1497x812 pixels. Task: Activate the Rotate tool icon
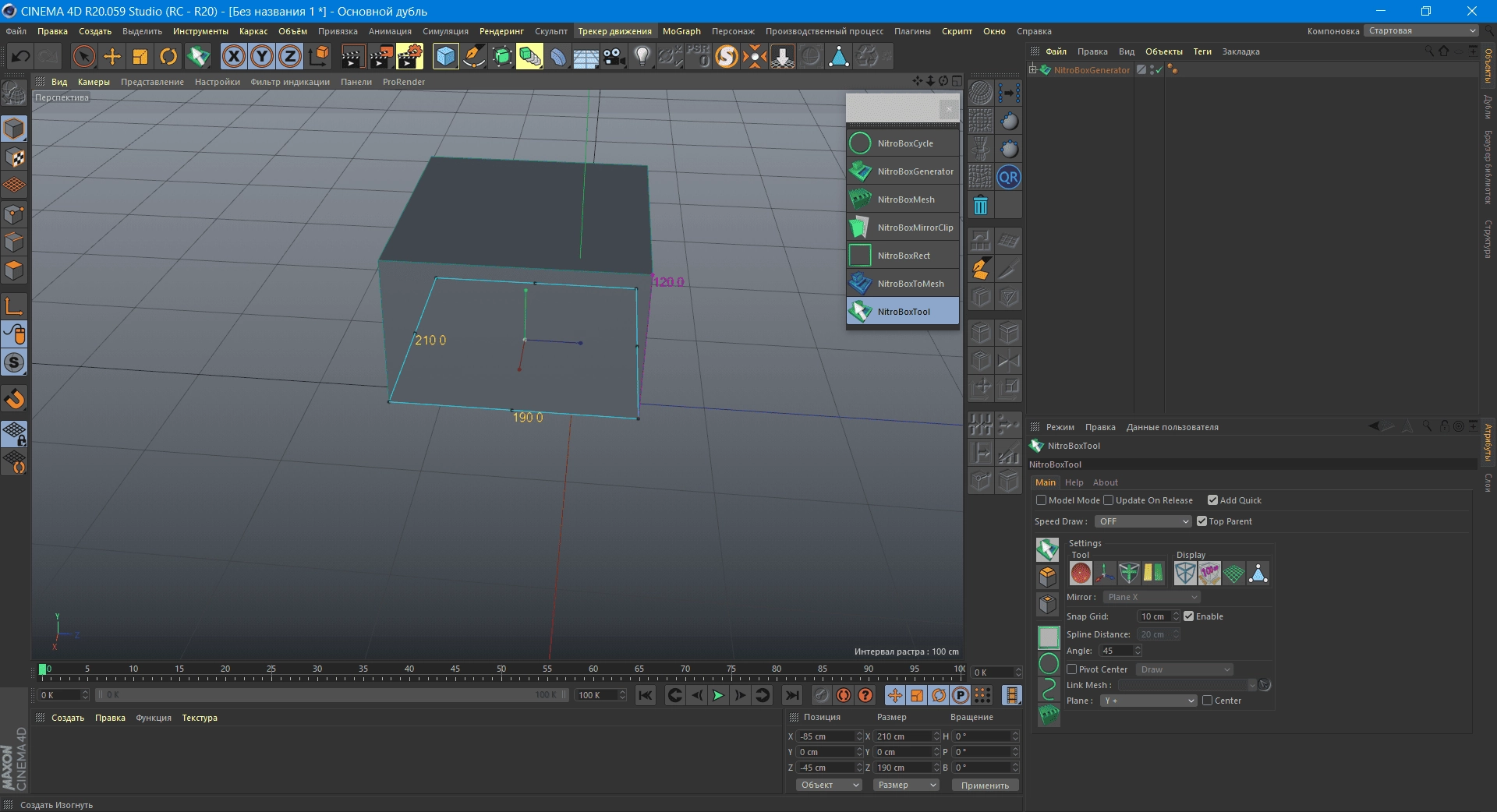click(168, 56)
